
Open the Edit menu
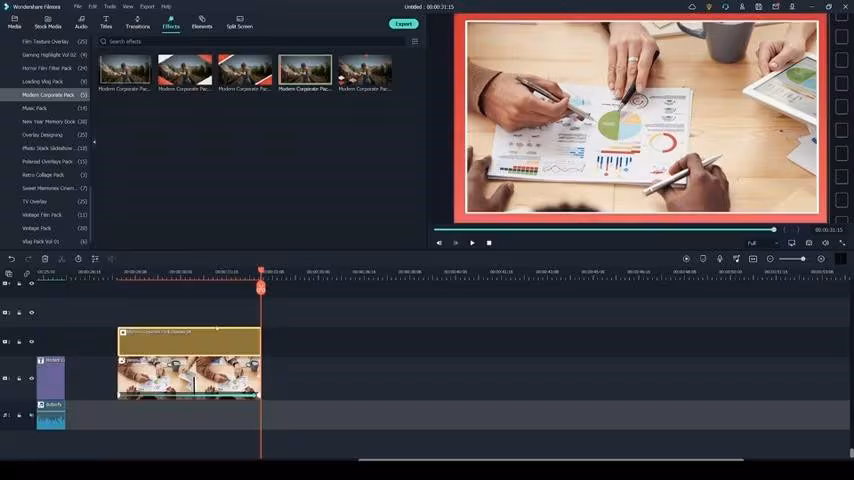point(93,7)
